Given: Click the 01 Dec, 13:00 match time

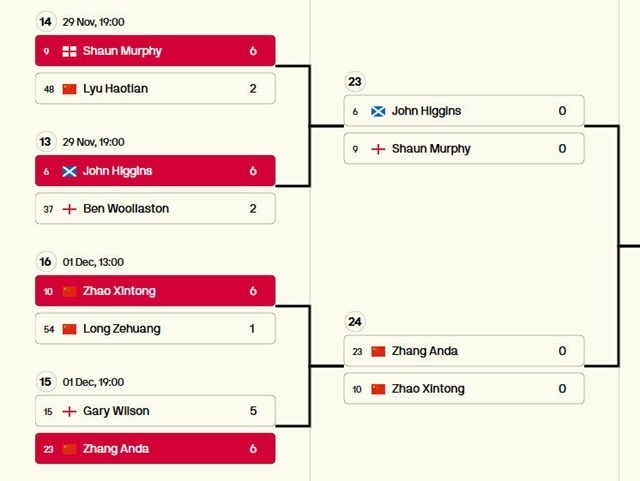Looking at the screenshot, I should click(x=93, y=262).
